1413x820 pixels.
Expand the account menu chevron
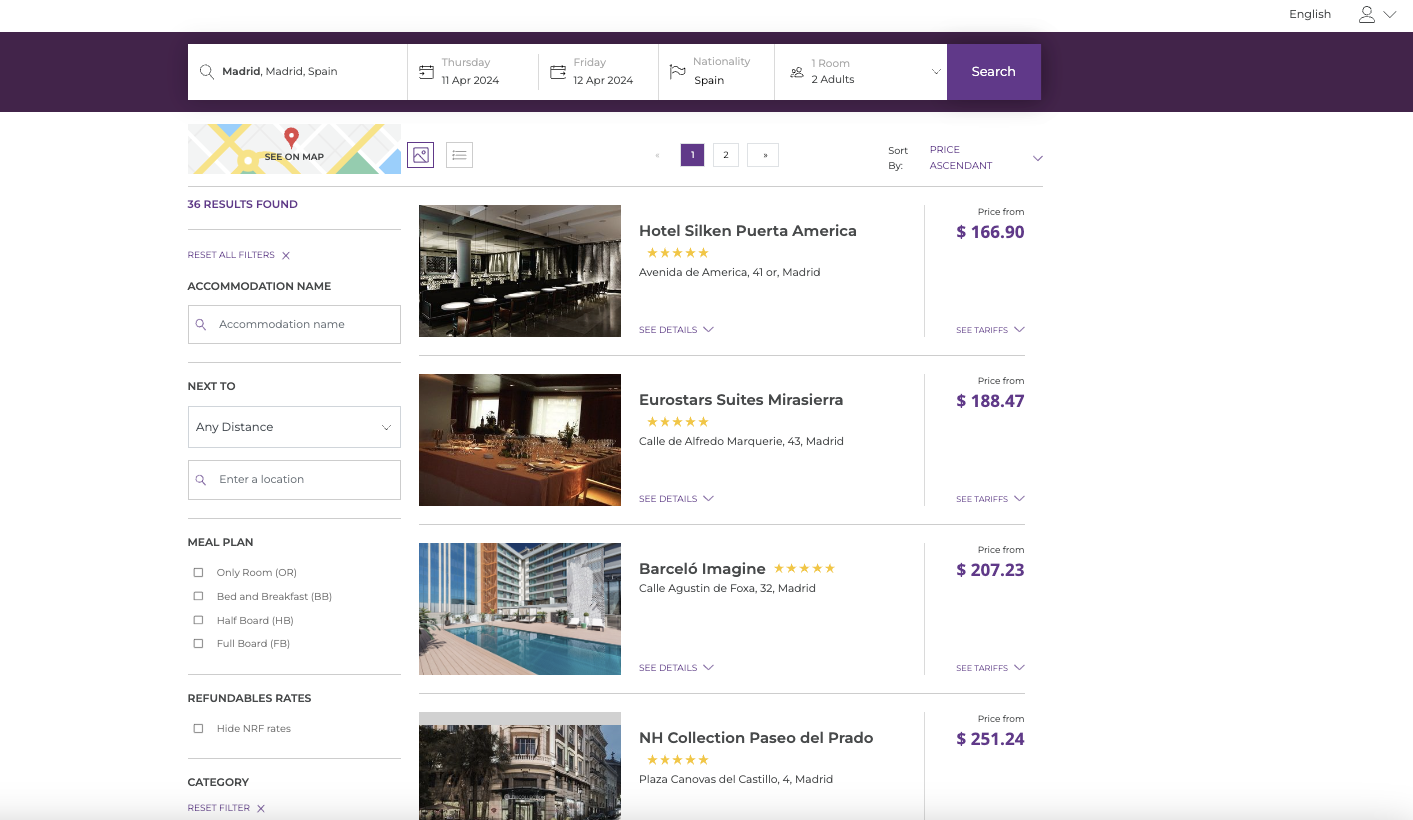[x=1390, y=15]
